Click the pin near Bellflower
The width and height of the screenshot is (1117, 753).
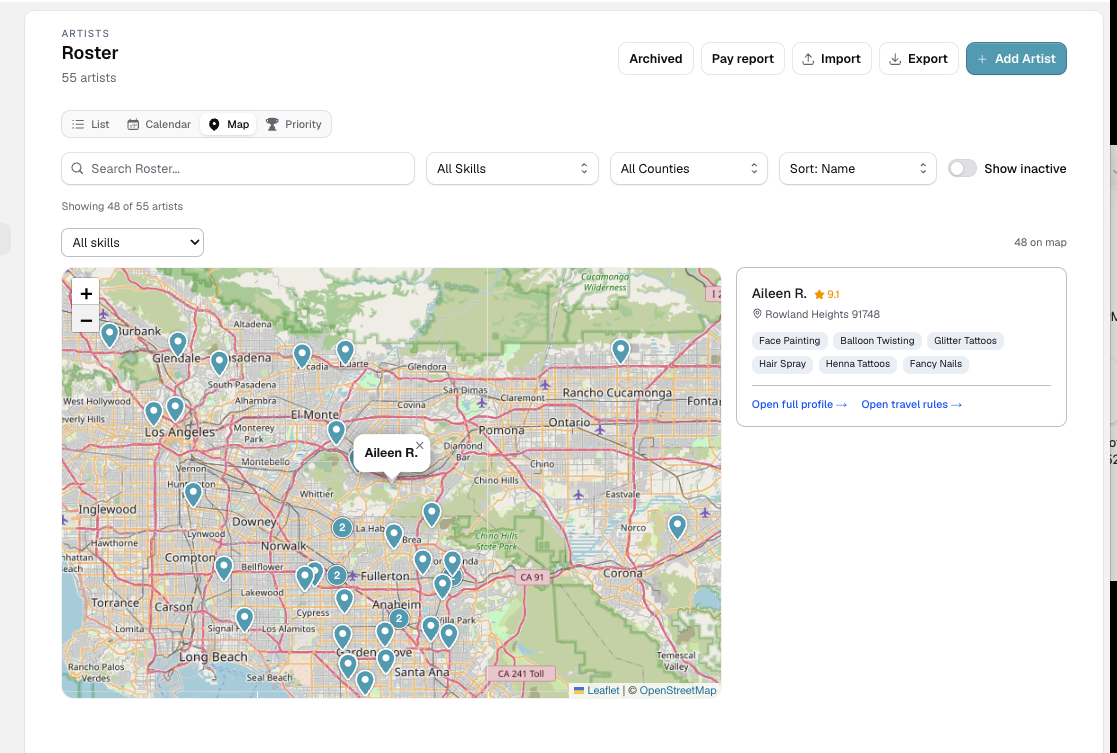point(224,568)
